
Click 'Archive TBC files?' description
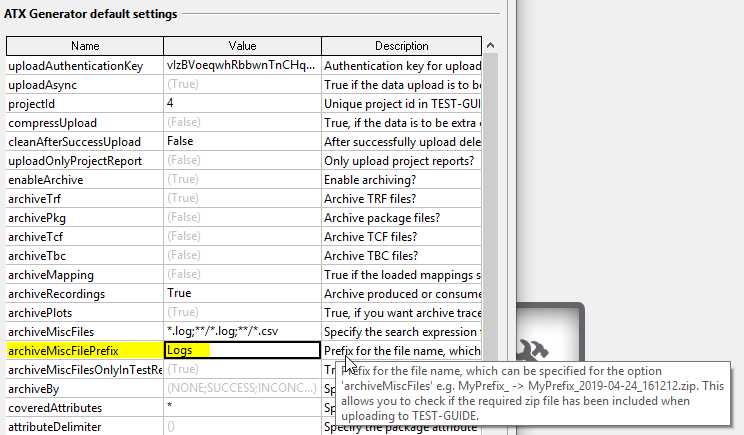401,255
